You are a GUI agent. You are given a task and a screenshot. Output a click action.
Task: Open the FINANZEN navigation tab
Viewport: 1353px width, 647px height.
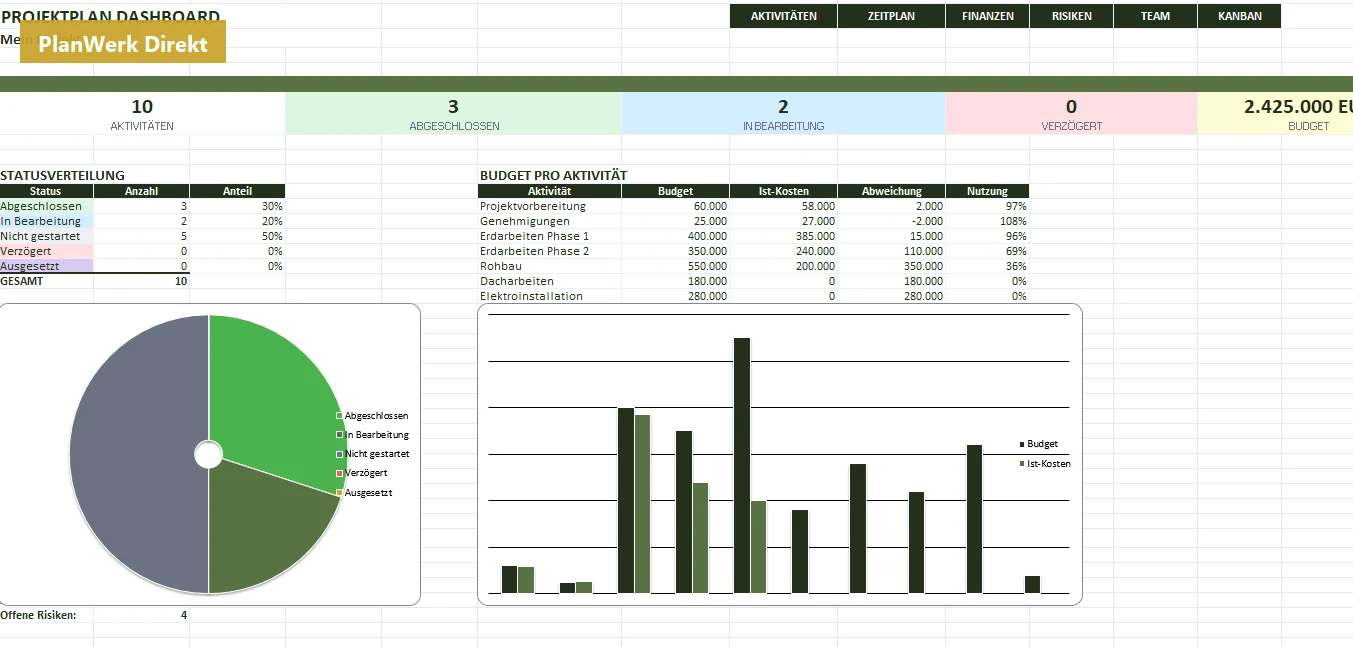pos(987,16)
